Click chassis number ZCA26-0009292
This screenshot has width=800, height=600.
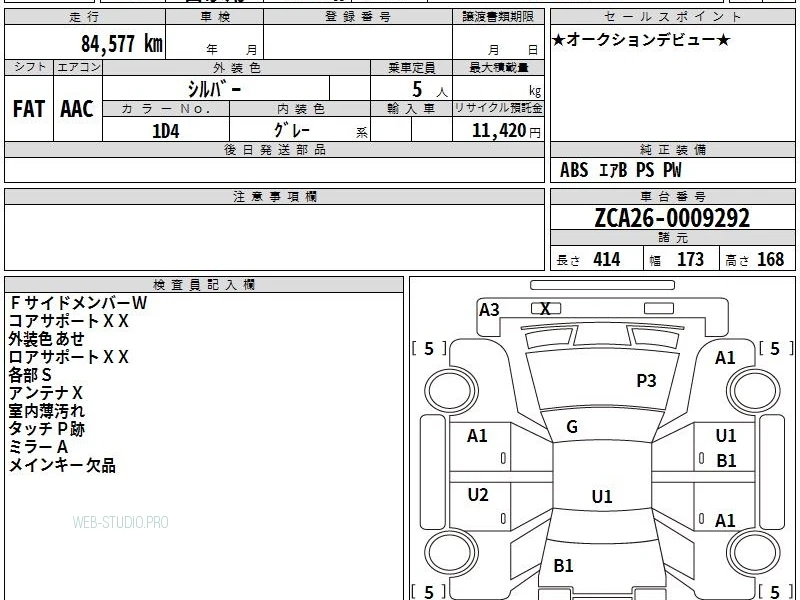click(x=672, y=218)
